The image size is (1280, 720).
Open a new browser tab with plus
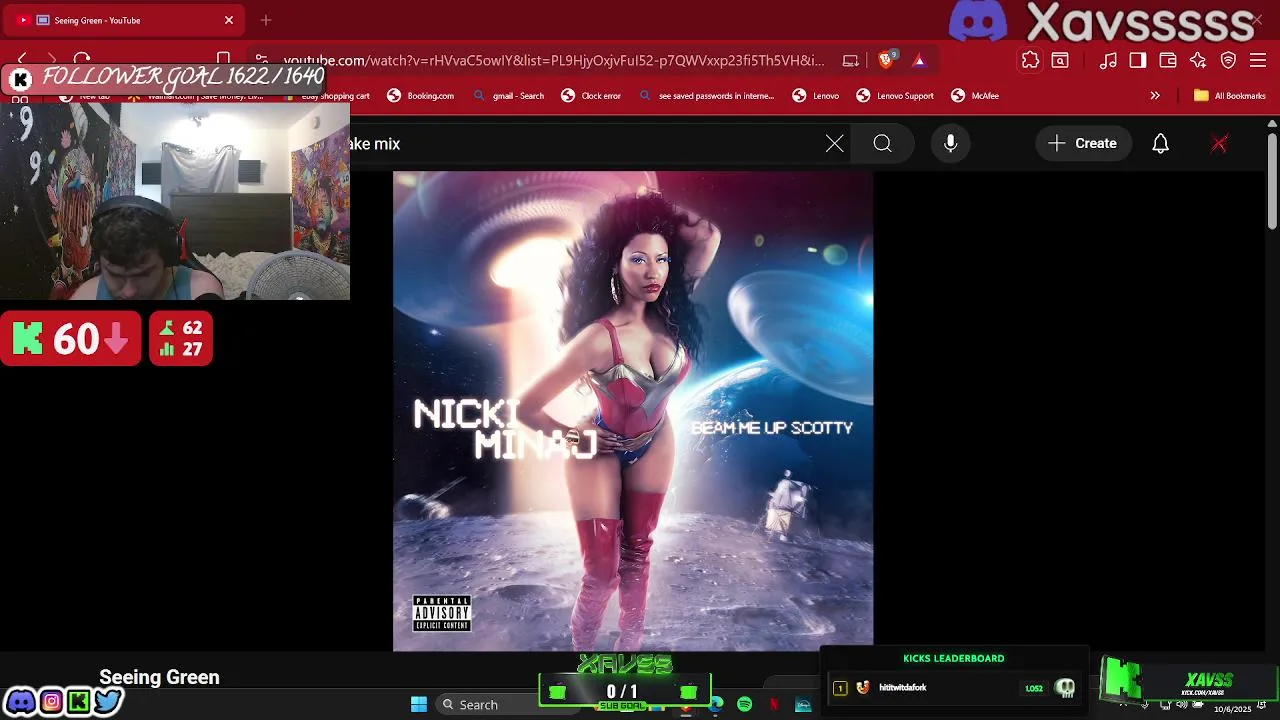tap(266, 20)
